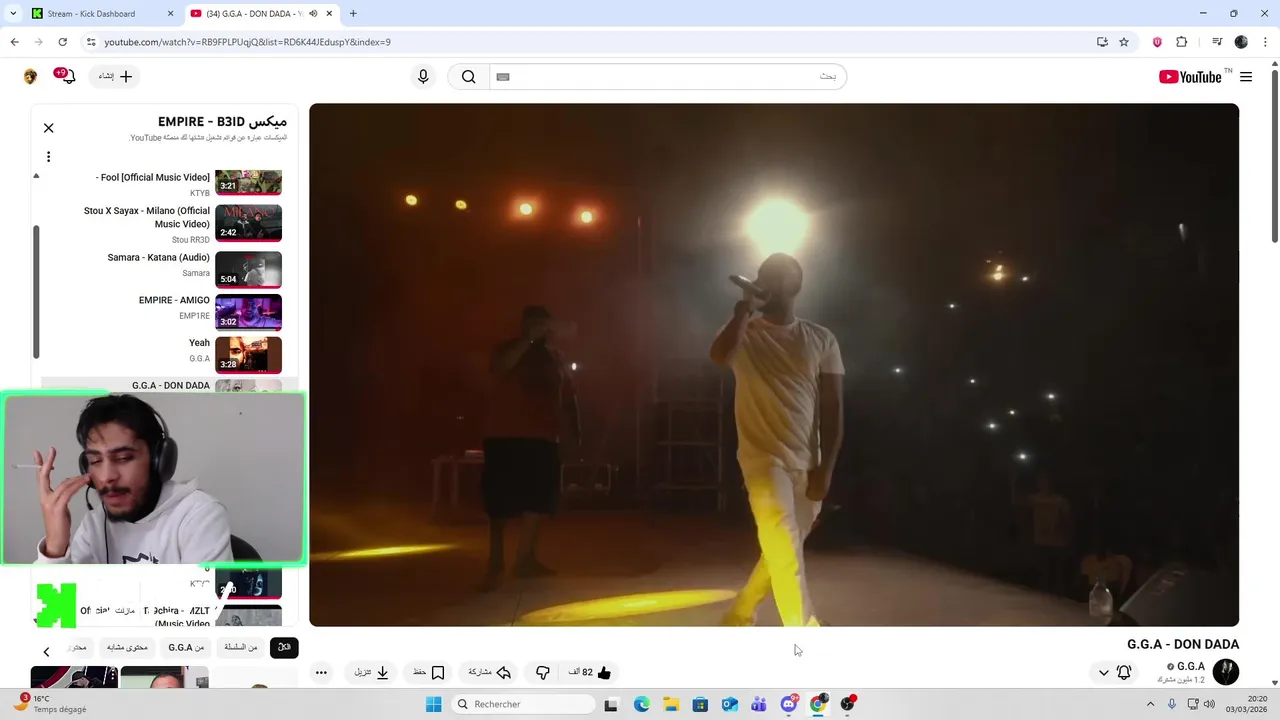Advance the filter chips with chevron arrow
Screen dimensions: 1280x720
pyautogui.click(x=46, y=651)
